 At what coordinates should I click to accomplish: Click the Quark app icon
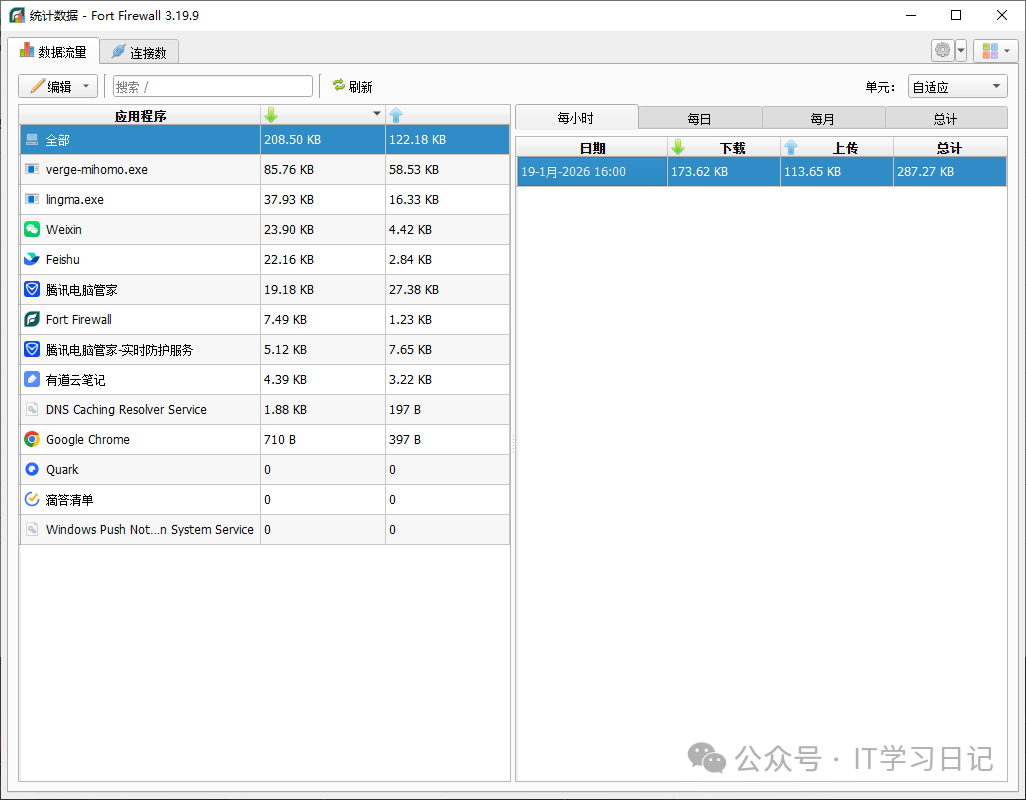[32, 470]
